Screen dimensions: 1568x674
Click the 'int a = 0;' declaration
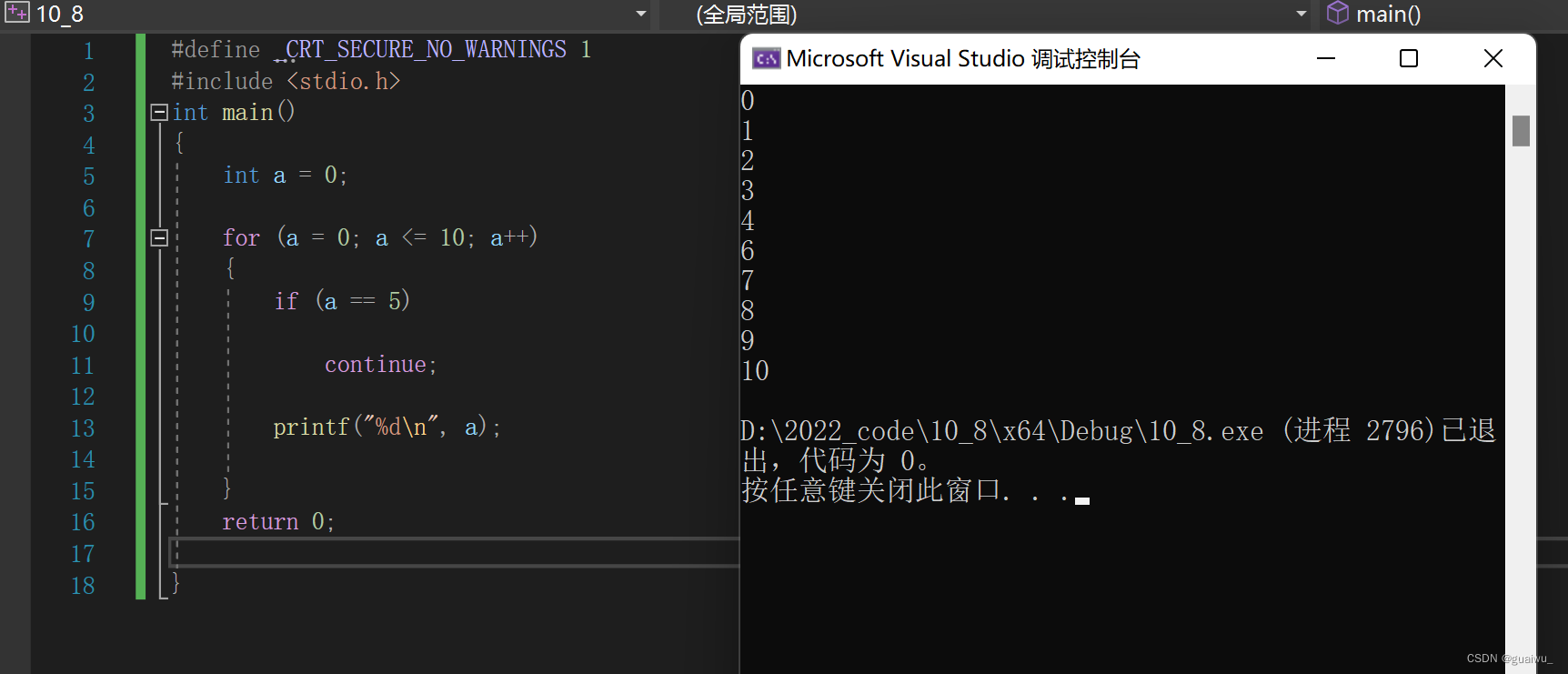click(x=286, y=175)
